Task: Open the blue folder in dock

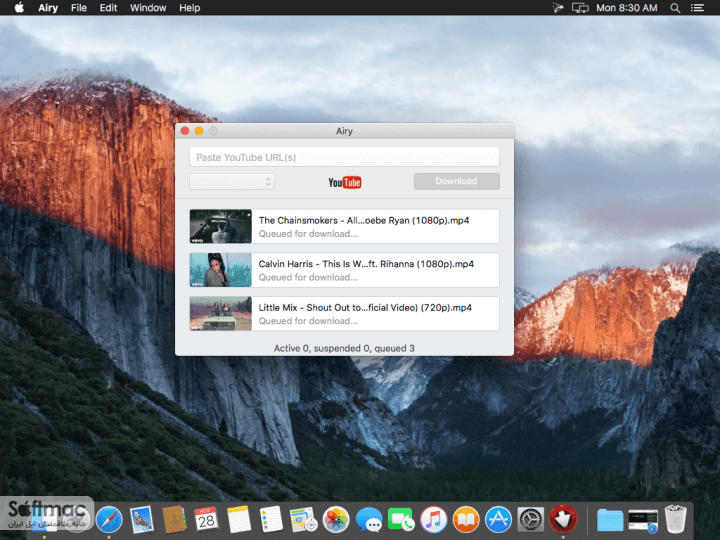Action: pyautogui.click(x=610, y=520)
